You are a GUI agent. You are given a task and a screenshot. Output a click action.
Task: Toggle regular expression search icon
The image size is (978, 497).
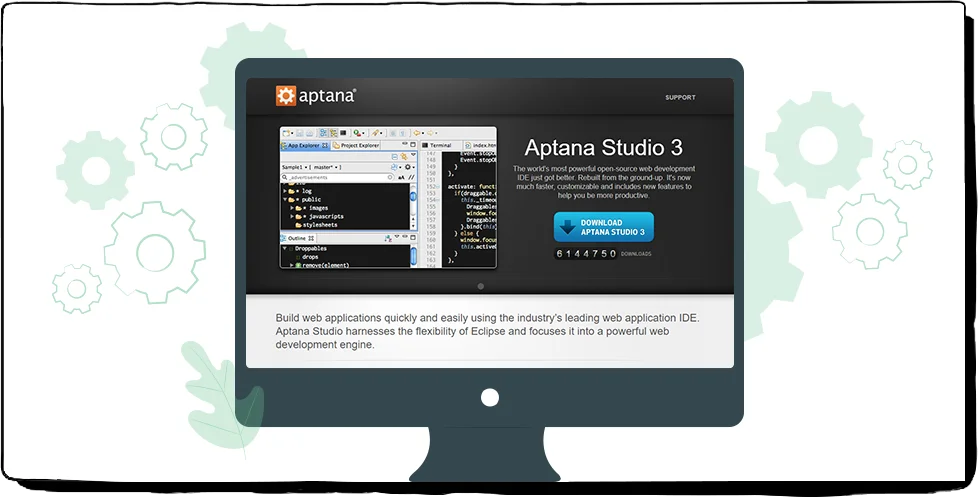coord(412,178)
